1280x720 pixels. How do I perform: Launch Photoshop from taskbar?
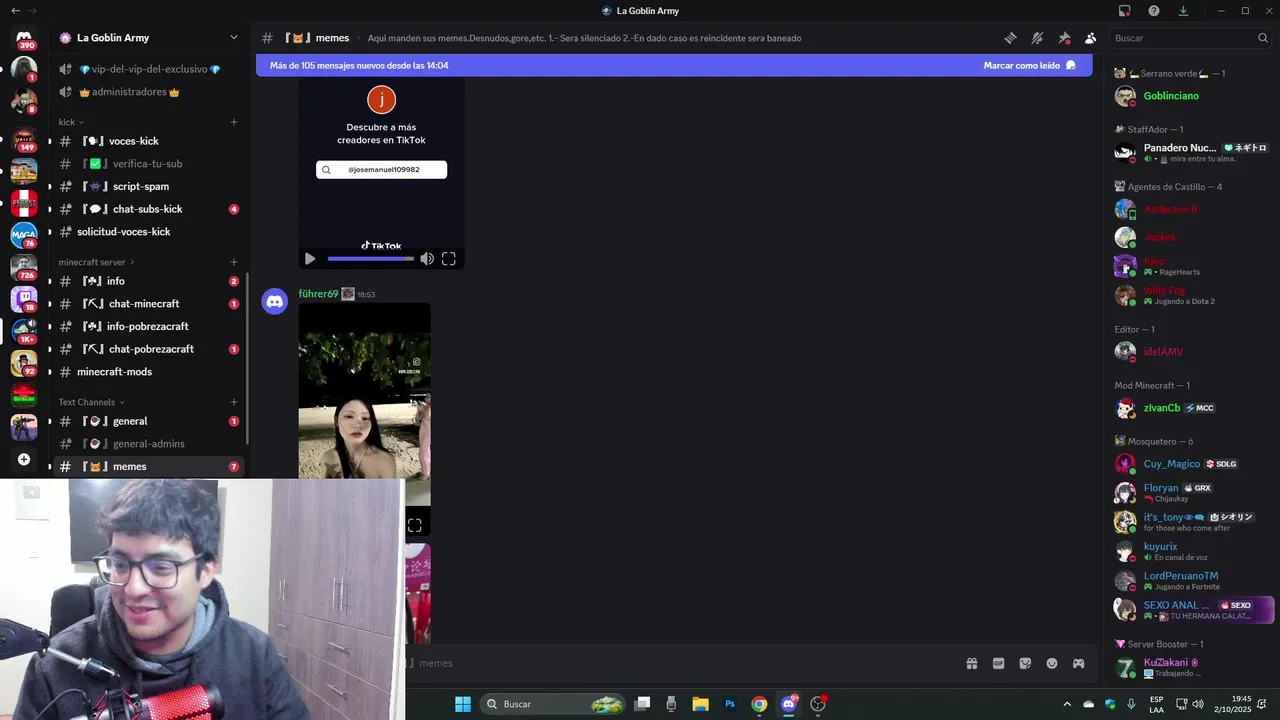point(730,704)
